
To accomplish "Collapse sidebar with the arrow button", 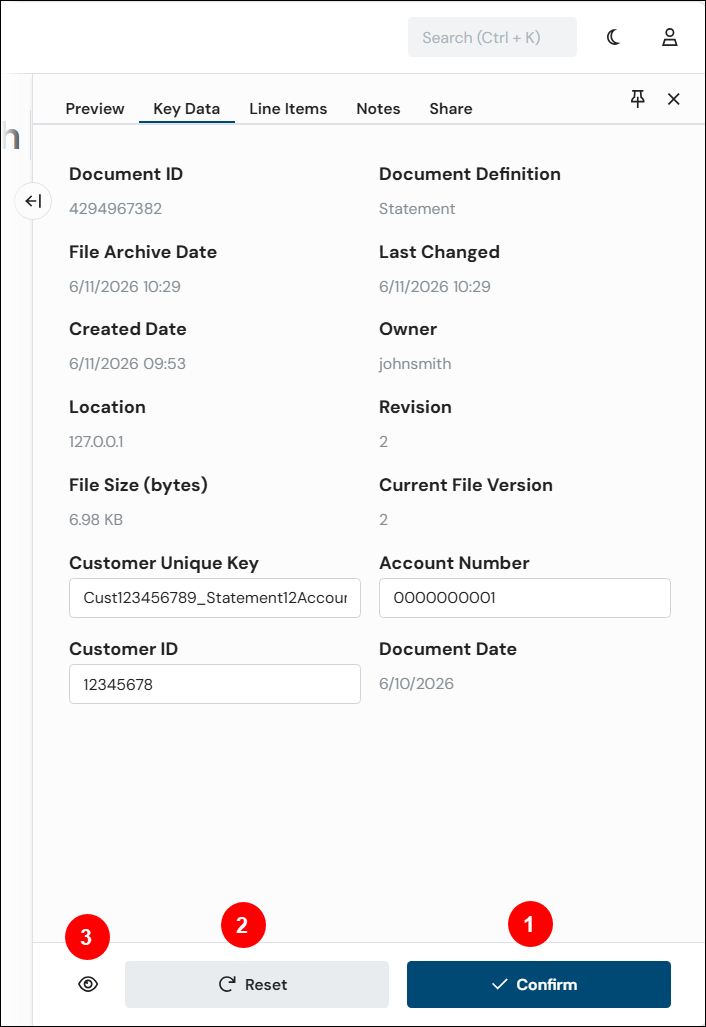I will tap(33, 201).
